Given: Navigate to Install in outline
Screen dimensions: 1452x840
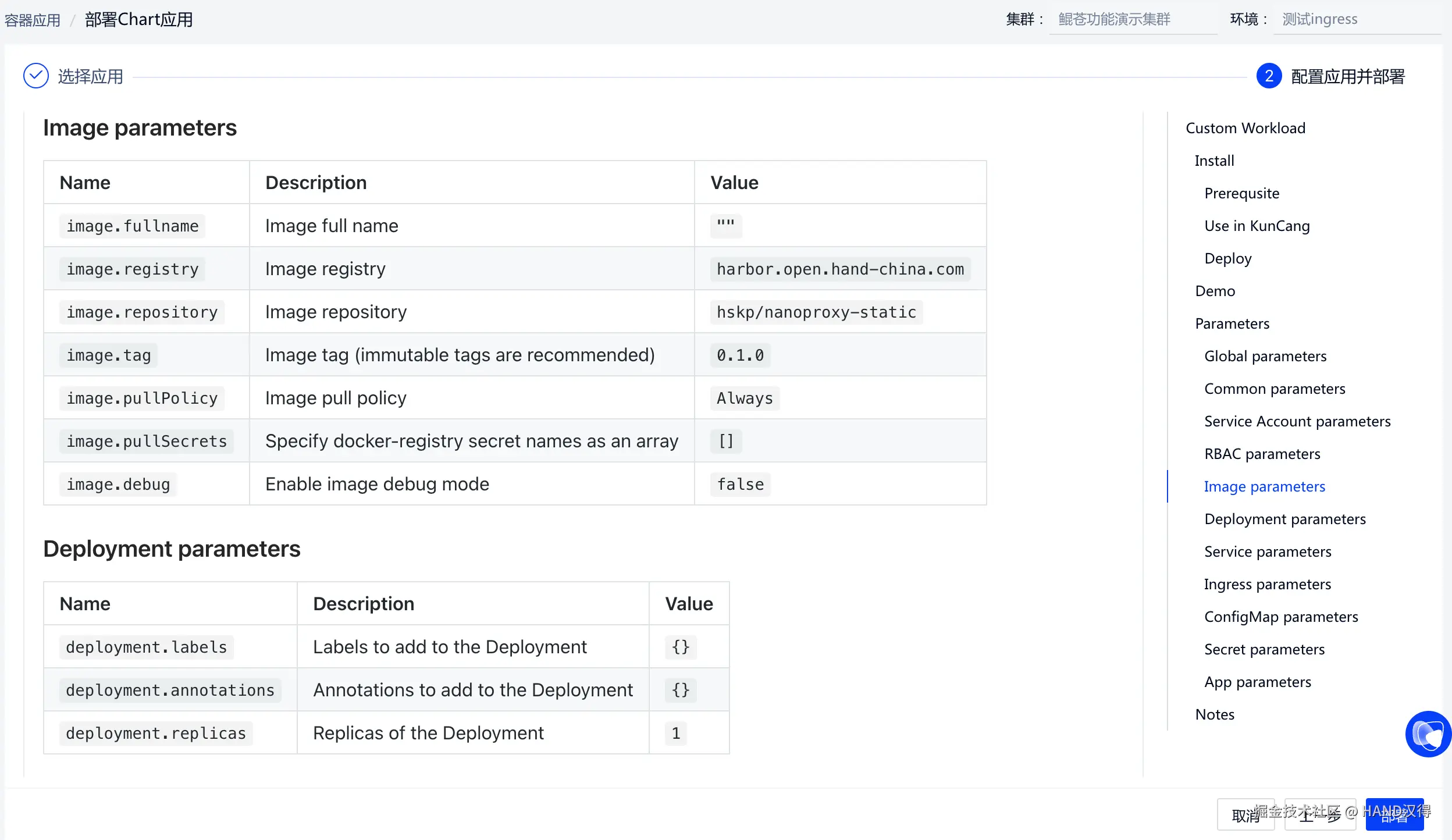Looking at the screenshot, I should click(x=1213, y=161).
